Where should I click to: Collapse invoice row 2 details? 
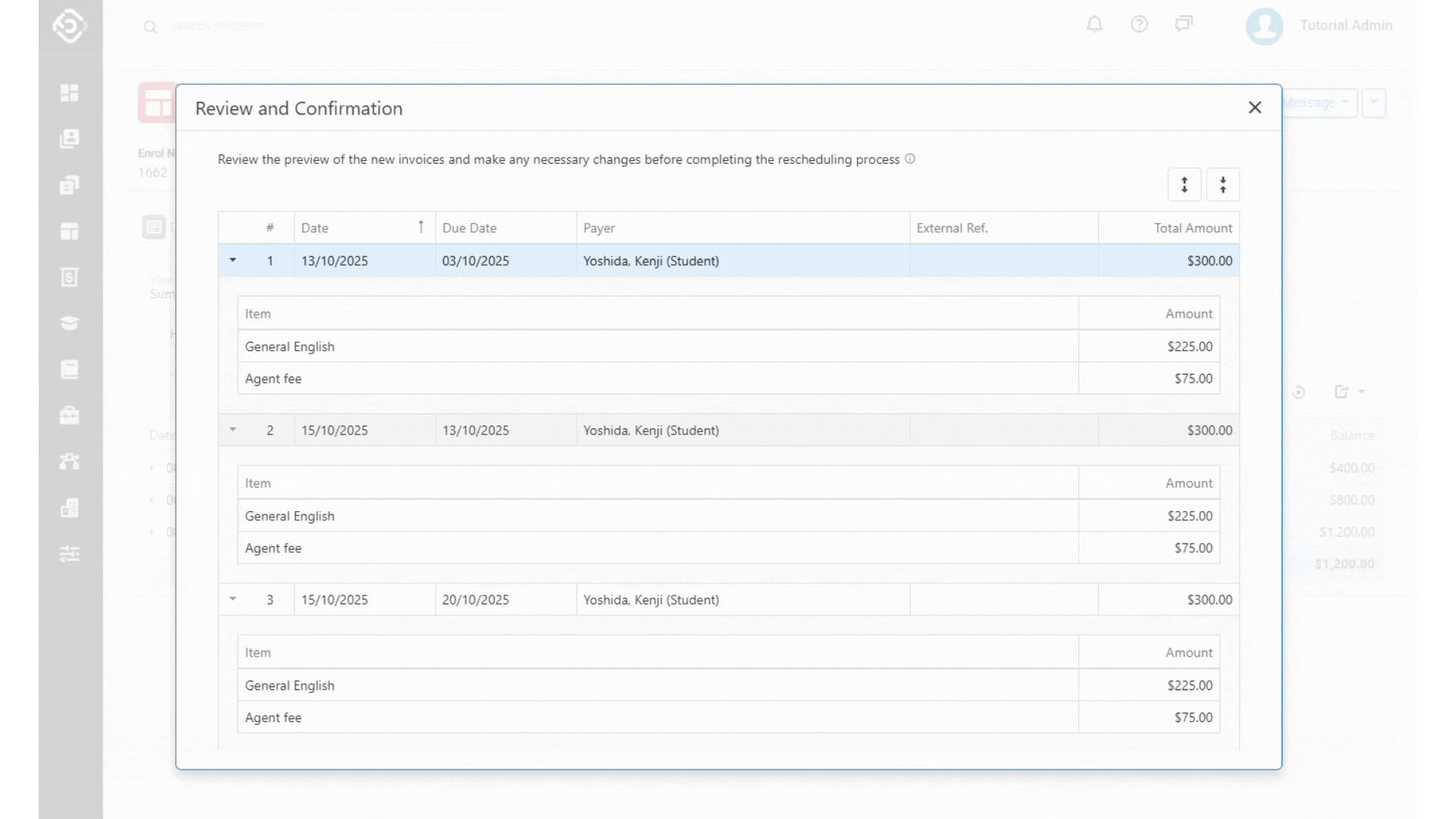(x=233, y=430)
